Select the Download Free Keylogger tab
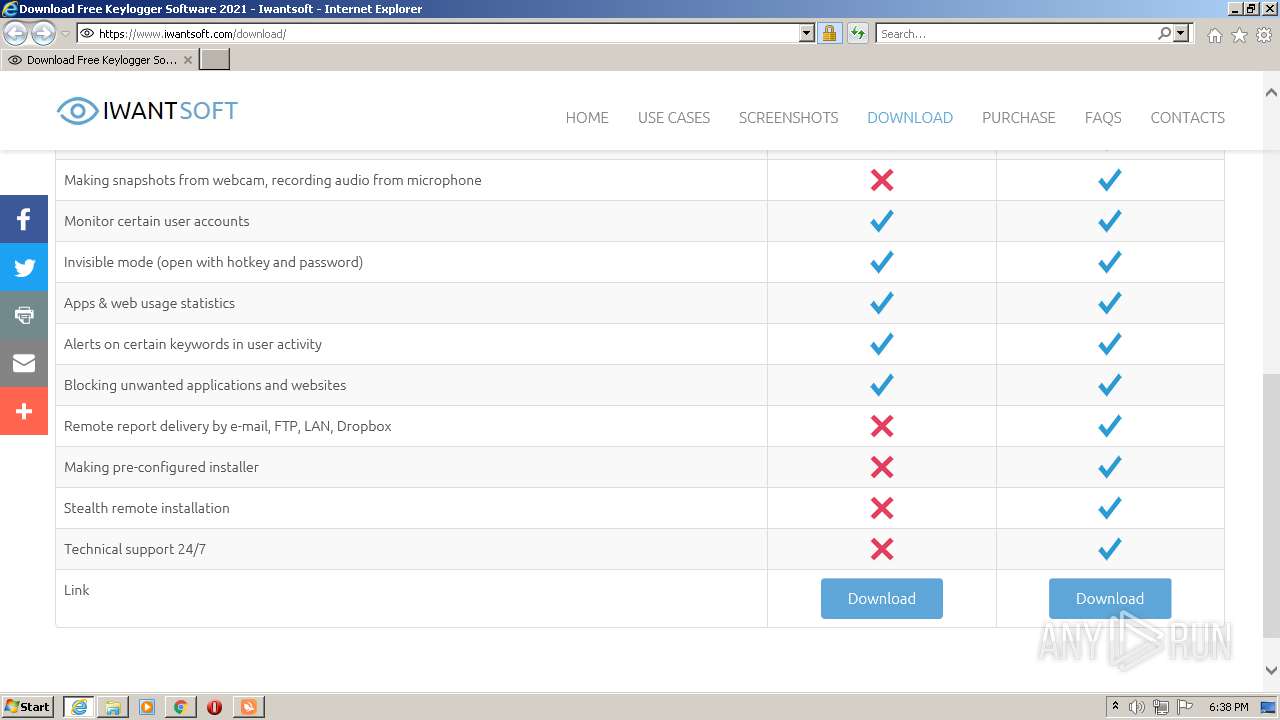Screen dimensions: 1280x720 [x=99, y=60]
